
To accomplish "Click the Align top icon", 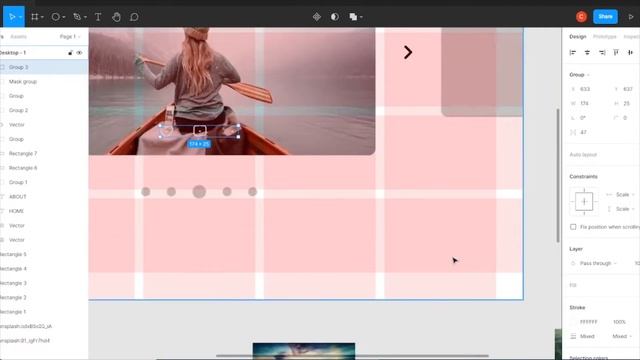I will 616,52.
